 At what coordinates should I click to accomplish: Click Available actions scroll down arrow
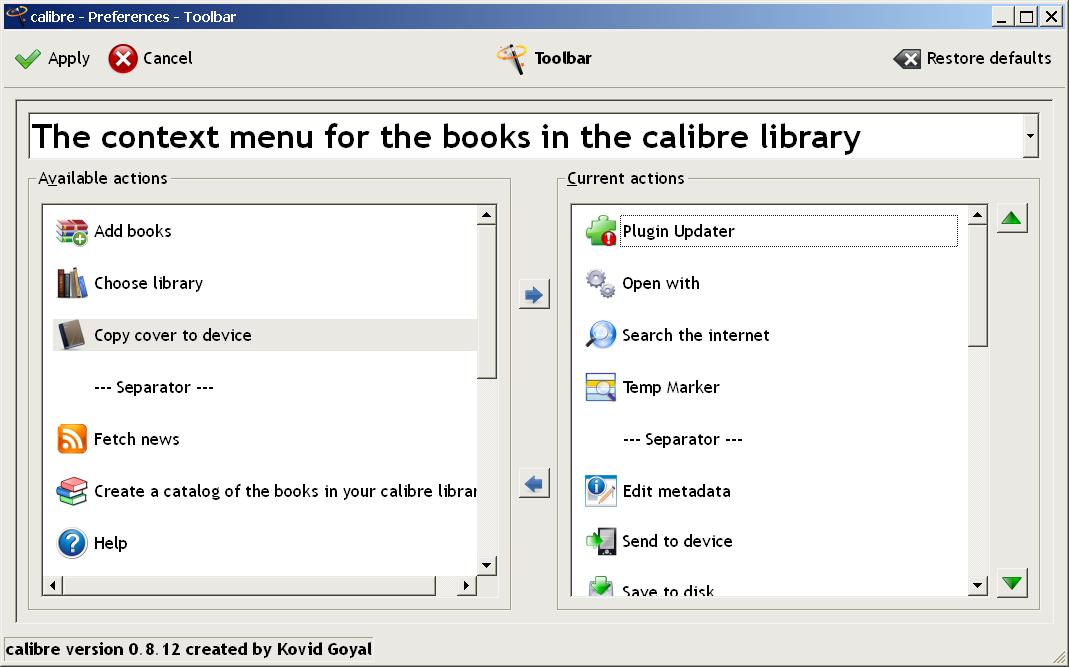pos(486,565)
